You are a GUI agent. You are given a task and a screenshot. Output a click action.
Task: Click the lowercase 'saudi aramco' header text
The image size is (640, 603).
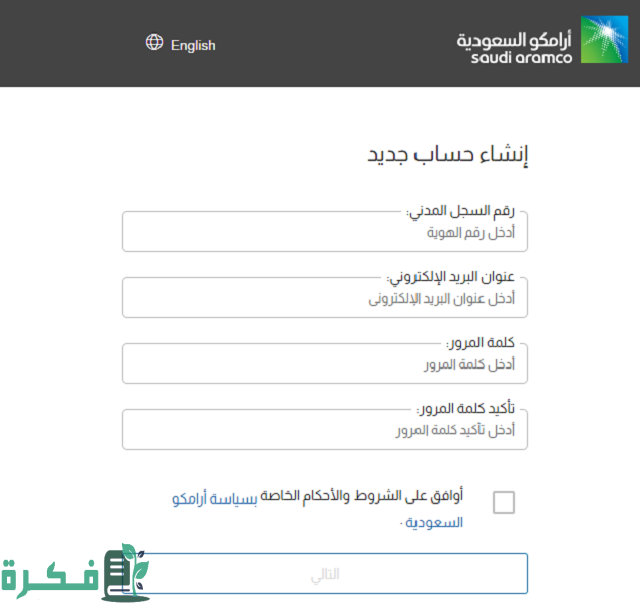point(521,58)
